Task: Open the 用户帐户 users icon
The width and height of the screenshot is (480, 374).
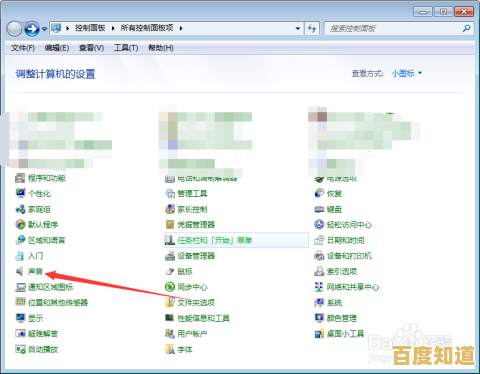Action: (170, 333)
